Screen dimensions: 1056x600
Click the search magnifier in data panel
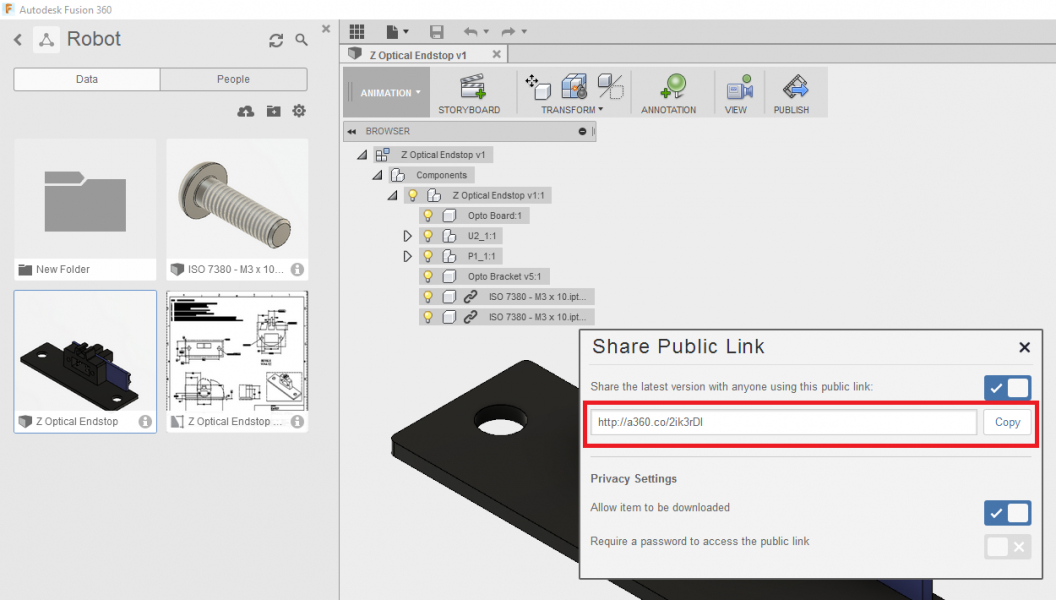pyautogui.click(x=302, y=40)
